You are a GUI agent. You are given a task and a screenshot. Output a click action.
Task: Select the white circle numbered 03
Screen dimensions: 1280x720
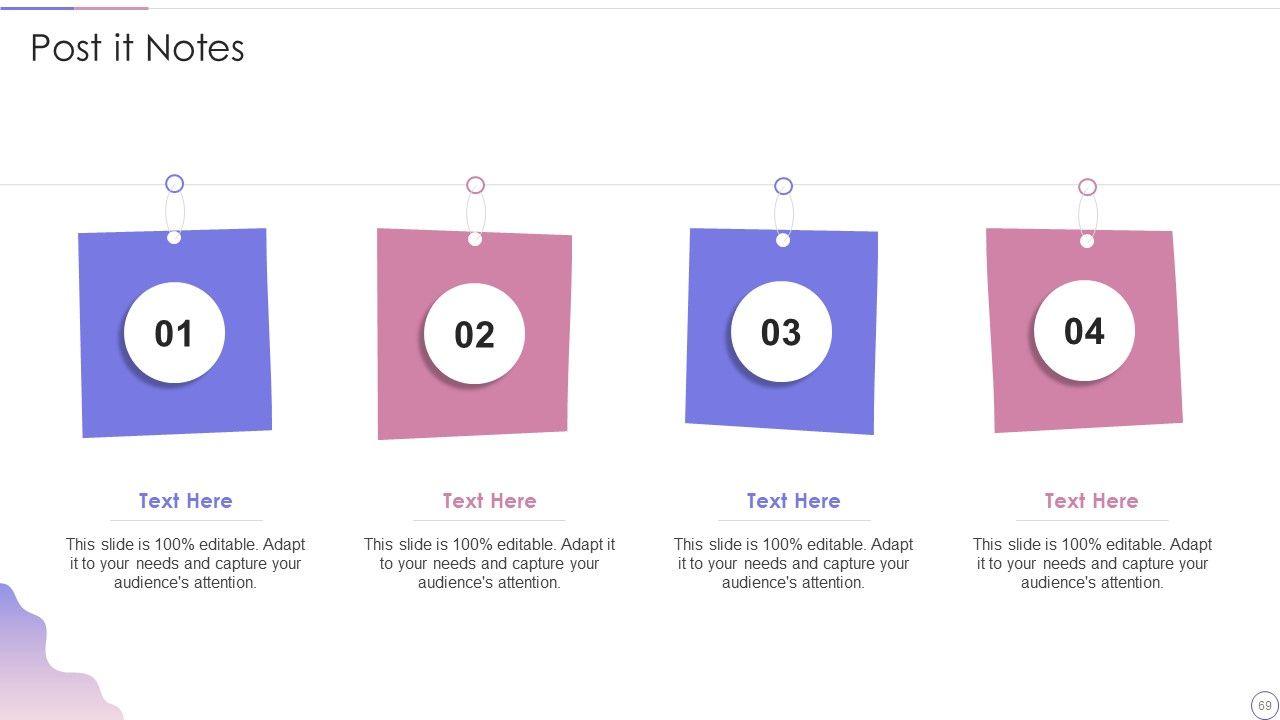(x=781, y=332)
